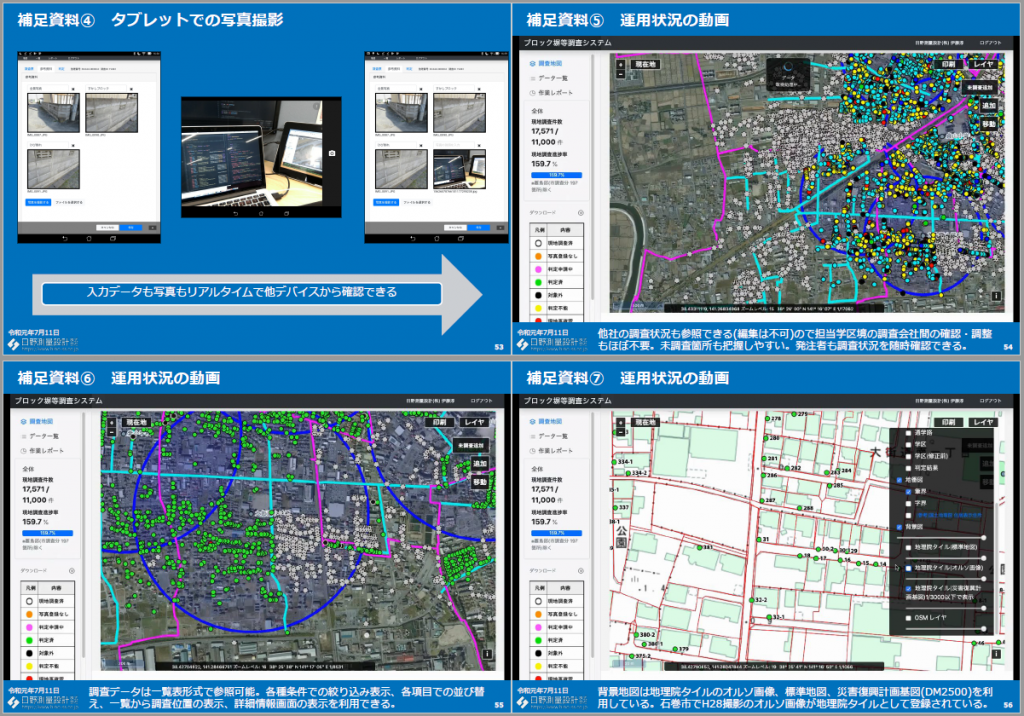Open the laptop photo thumbnail in the tablet gallery

point(461,173)
